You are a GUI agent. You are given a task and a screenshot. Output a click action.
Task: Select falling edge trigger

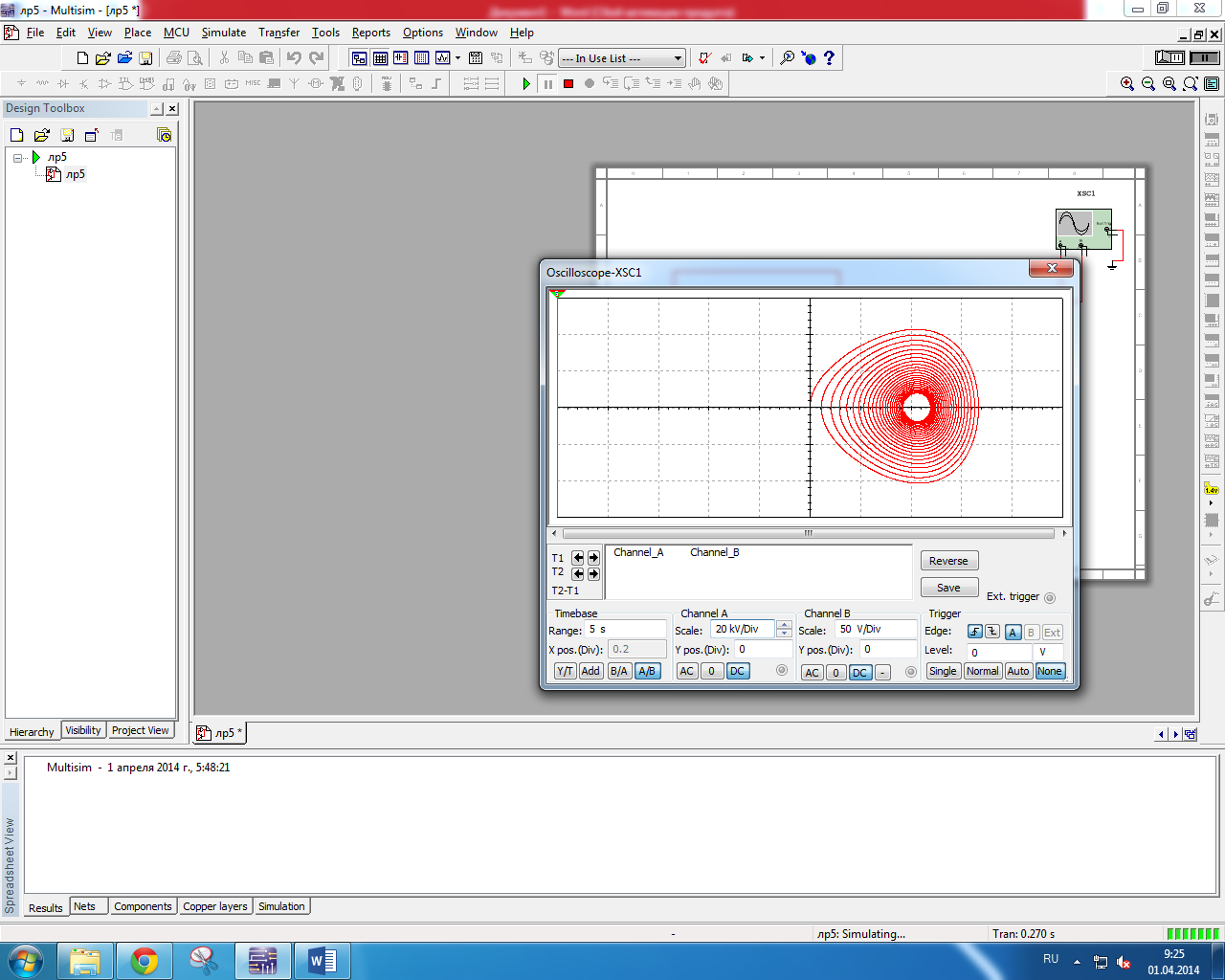tap(992, 632)
